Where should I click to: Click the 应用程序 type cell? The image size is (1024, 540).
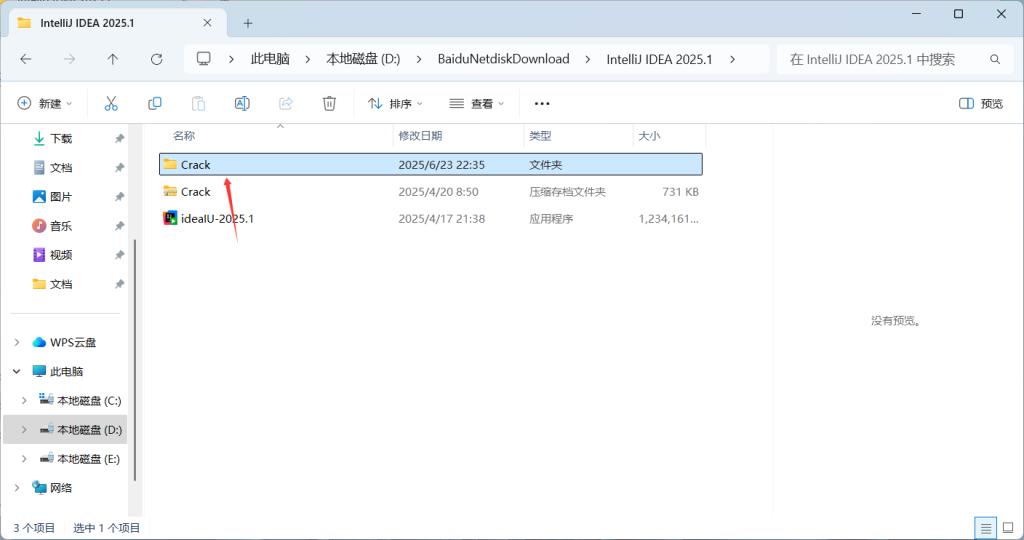[551, 219]
